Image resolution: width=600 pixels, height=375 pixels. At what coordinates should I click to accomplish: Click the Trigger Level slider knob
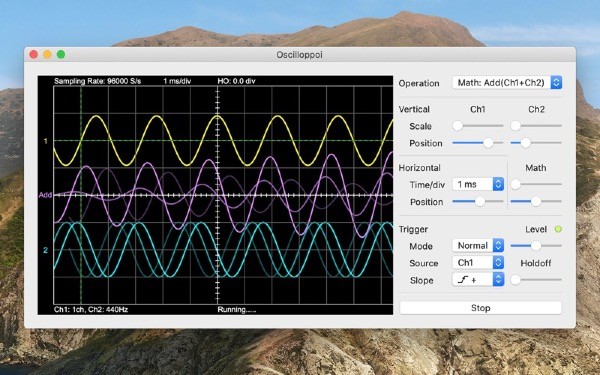536,246
